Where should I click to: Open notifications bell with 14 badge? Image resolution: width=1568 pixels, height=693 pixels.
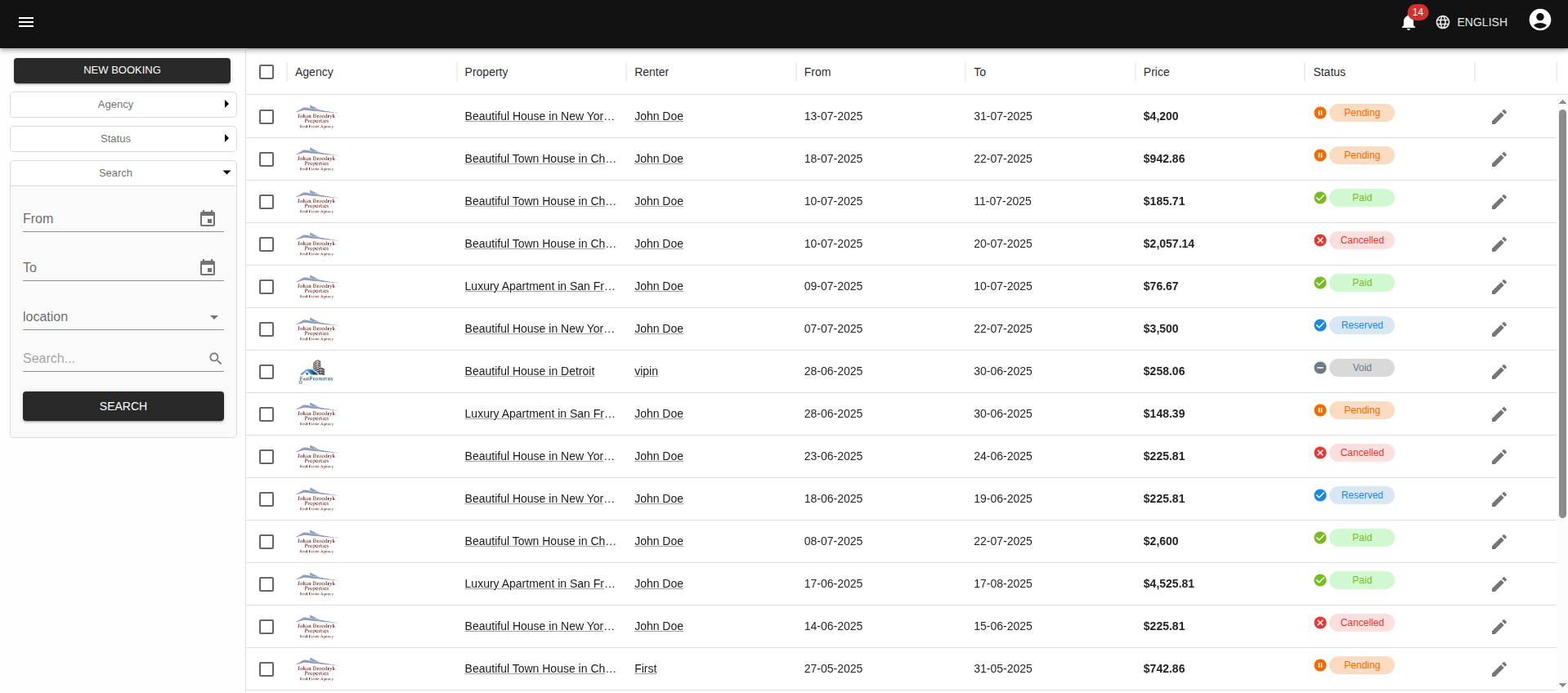[1409, 22]
